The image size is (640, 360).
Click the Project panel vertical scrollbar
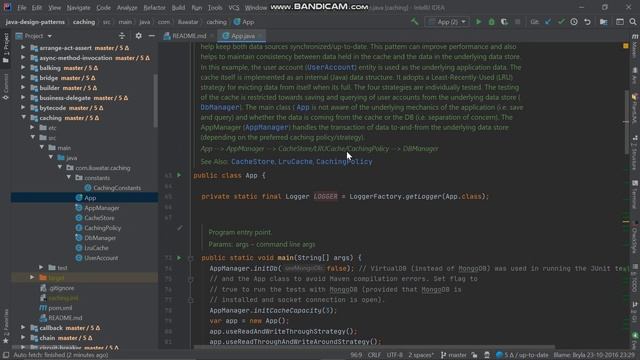click(x=155, y=100)
